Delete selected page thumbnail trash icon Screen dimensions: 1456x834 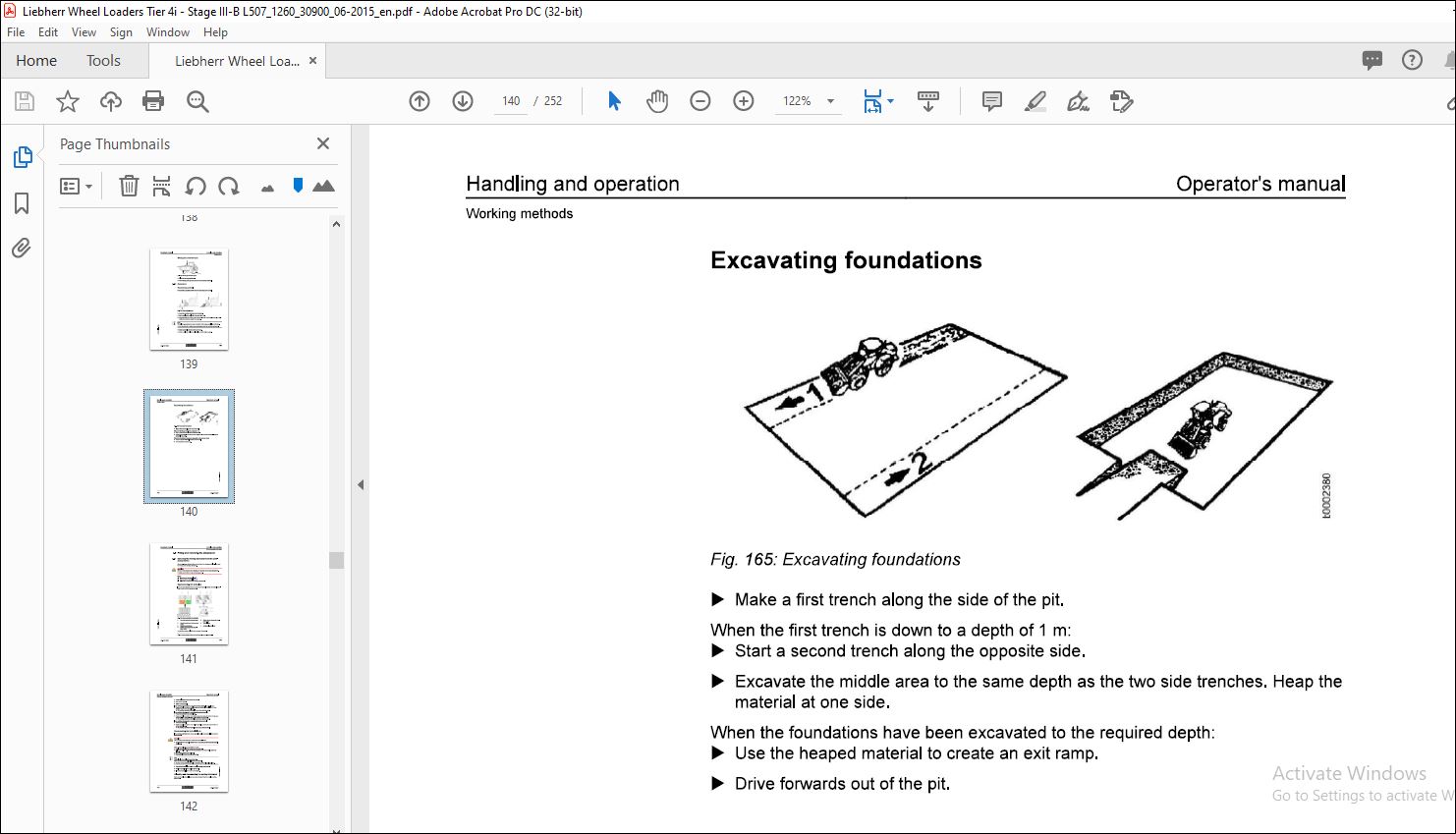129,186
